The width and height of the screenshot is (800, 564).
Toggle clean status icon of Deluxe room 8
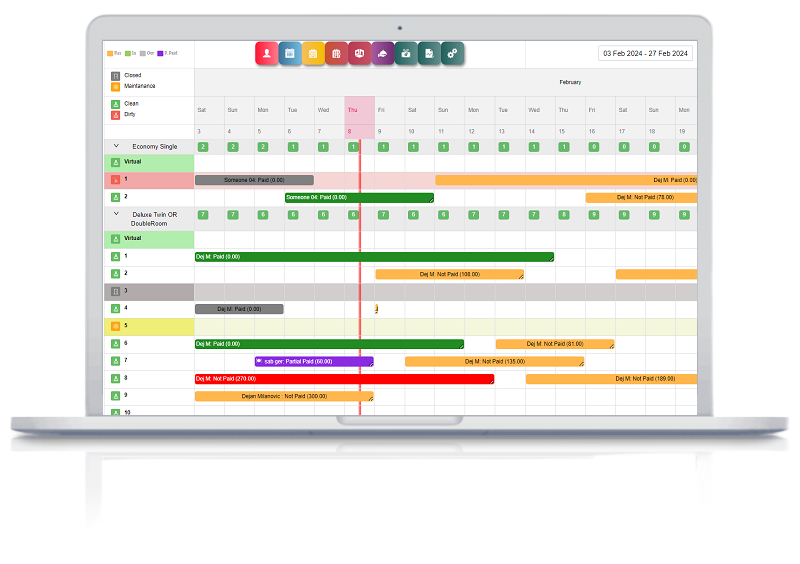coord(115,378)
